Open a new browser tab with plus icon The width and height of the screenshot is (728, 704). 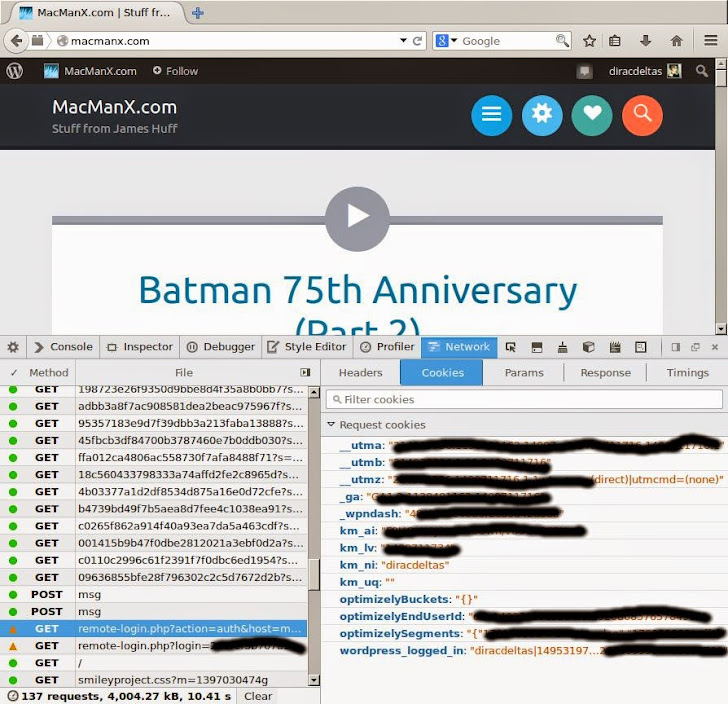198,13
